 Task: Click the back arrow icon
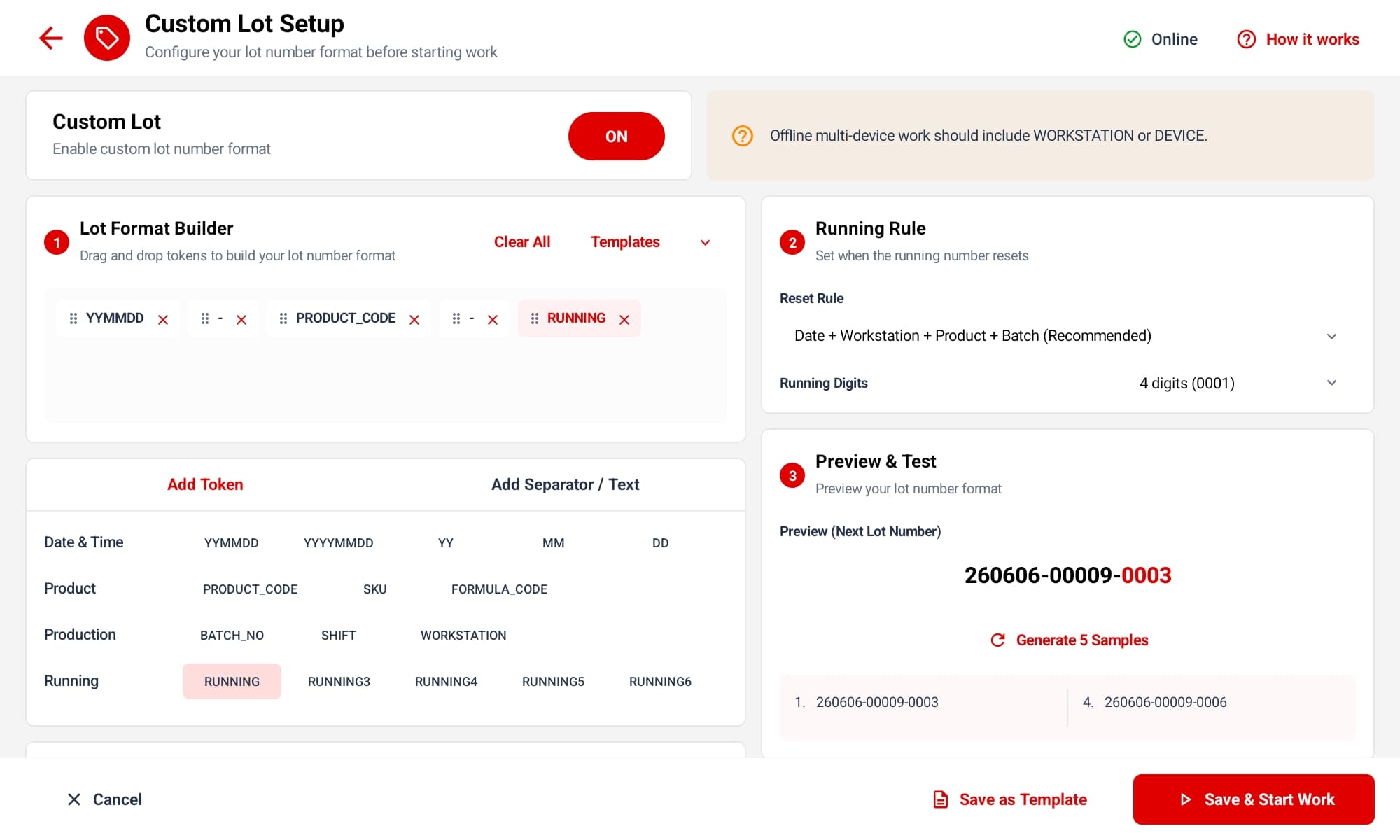click(51, 38)
